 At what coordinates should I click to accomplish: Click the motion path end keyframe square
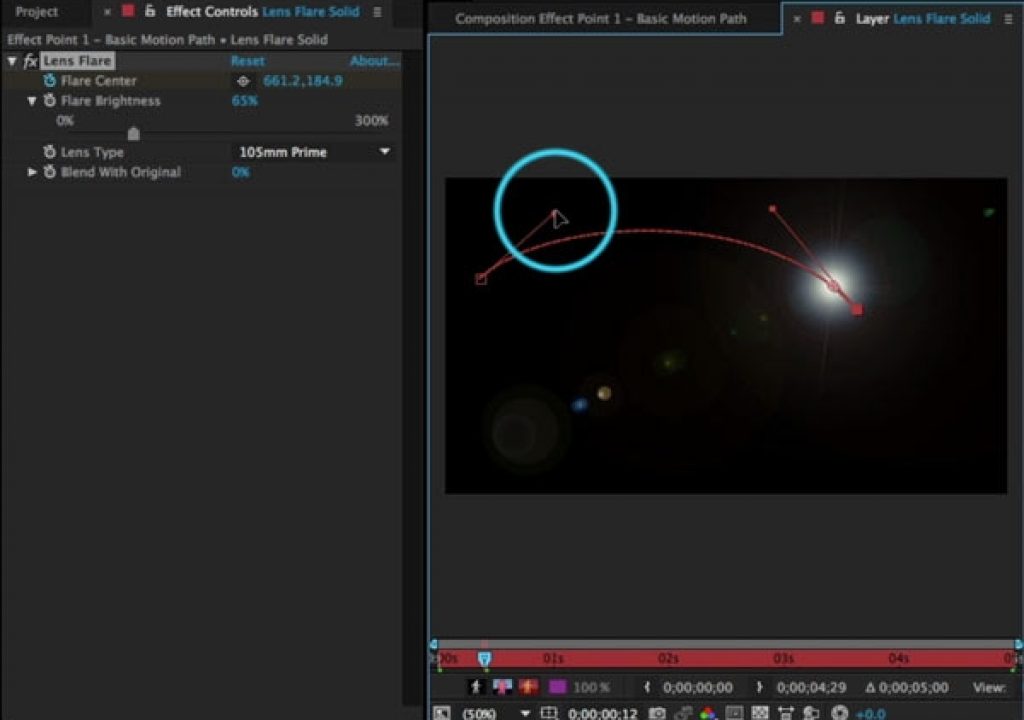(x=857, y=310)
